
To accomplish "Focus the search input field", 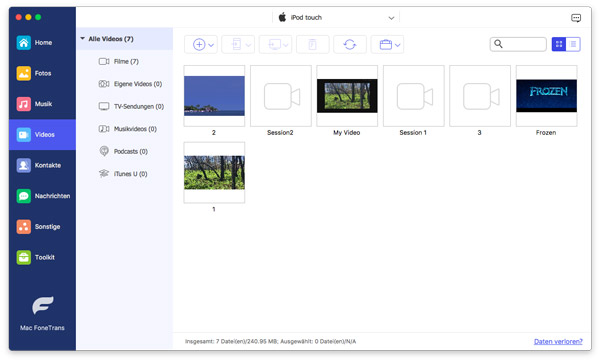I will (518, 44).
